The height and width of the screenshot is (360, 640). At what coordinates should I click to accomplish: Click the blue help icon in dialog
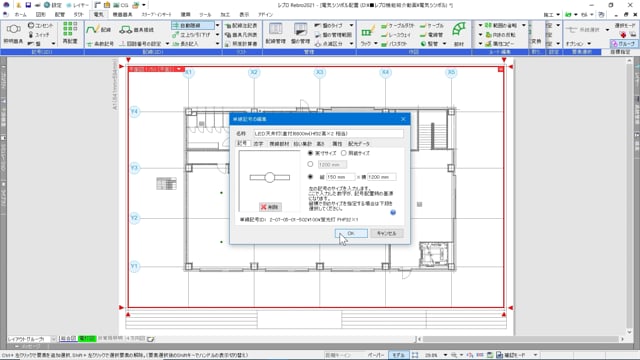tap(393, 212)
